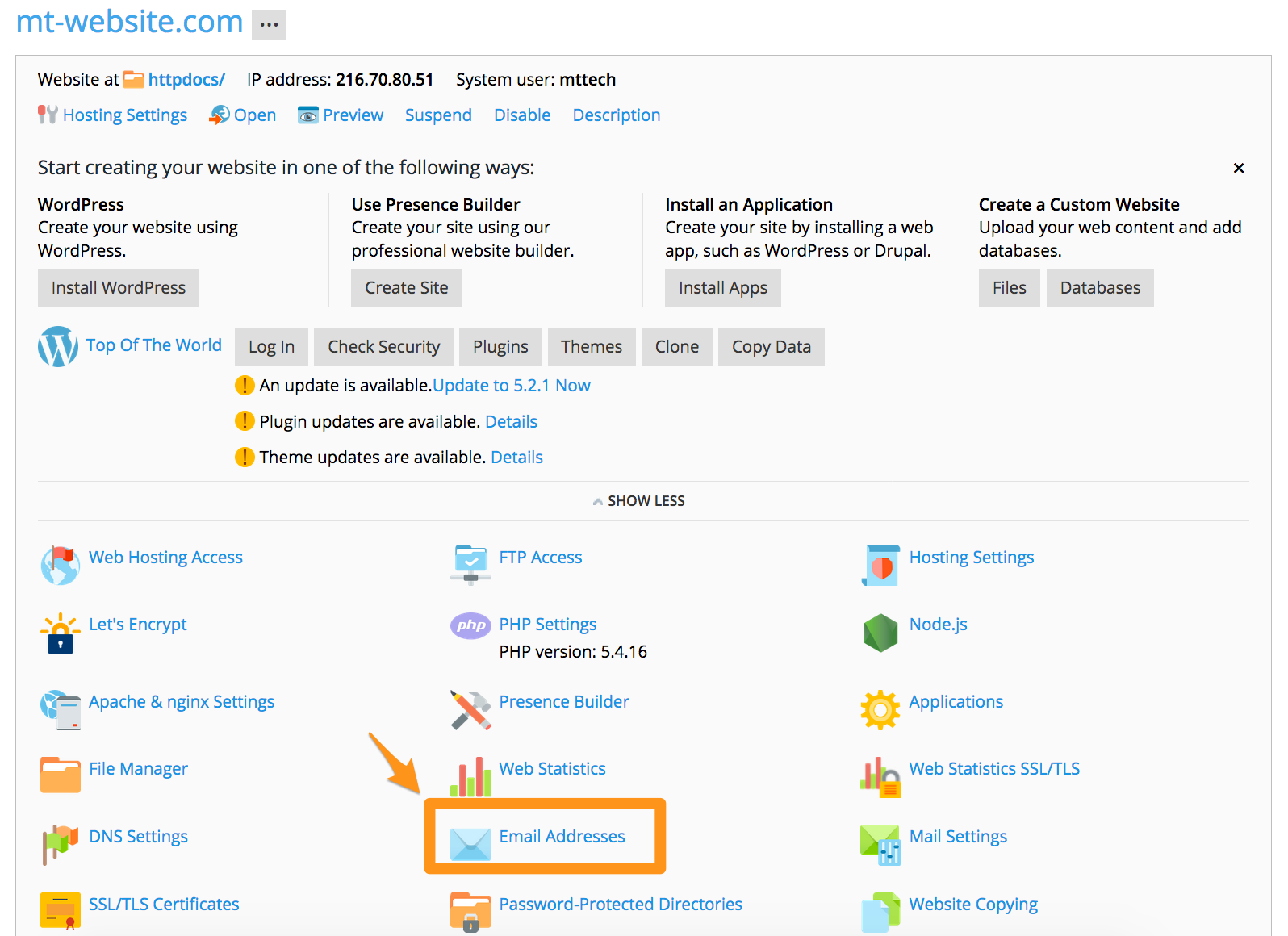Open the Files button
The image size is (1288, 936).
(1010, 287)
